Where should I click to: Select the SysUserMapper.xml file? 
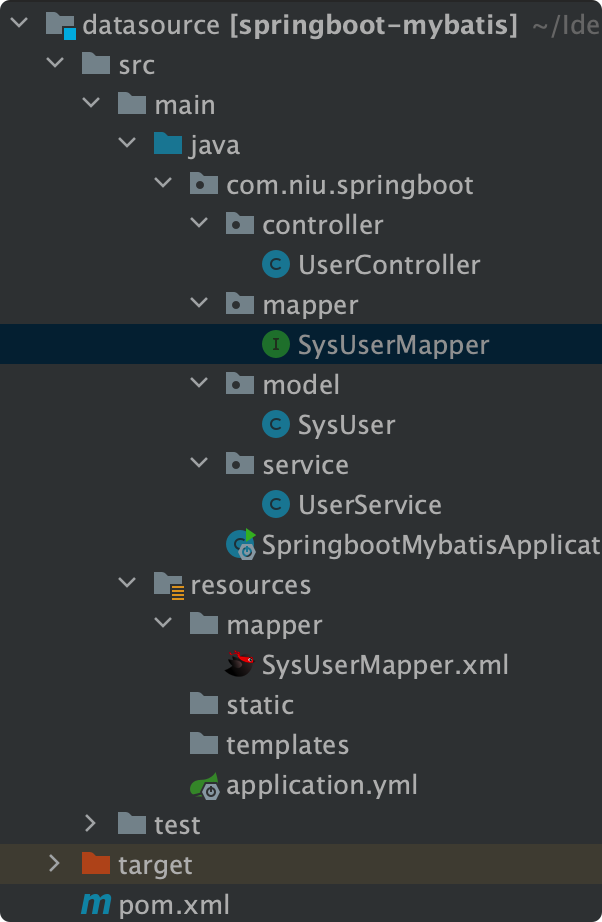coord(385,665)
